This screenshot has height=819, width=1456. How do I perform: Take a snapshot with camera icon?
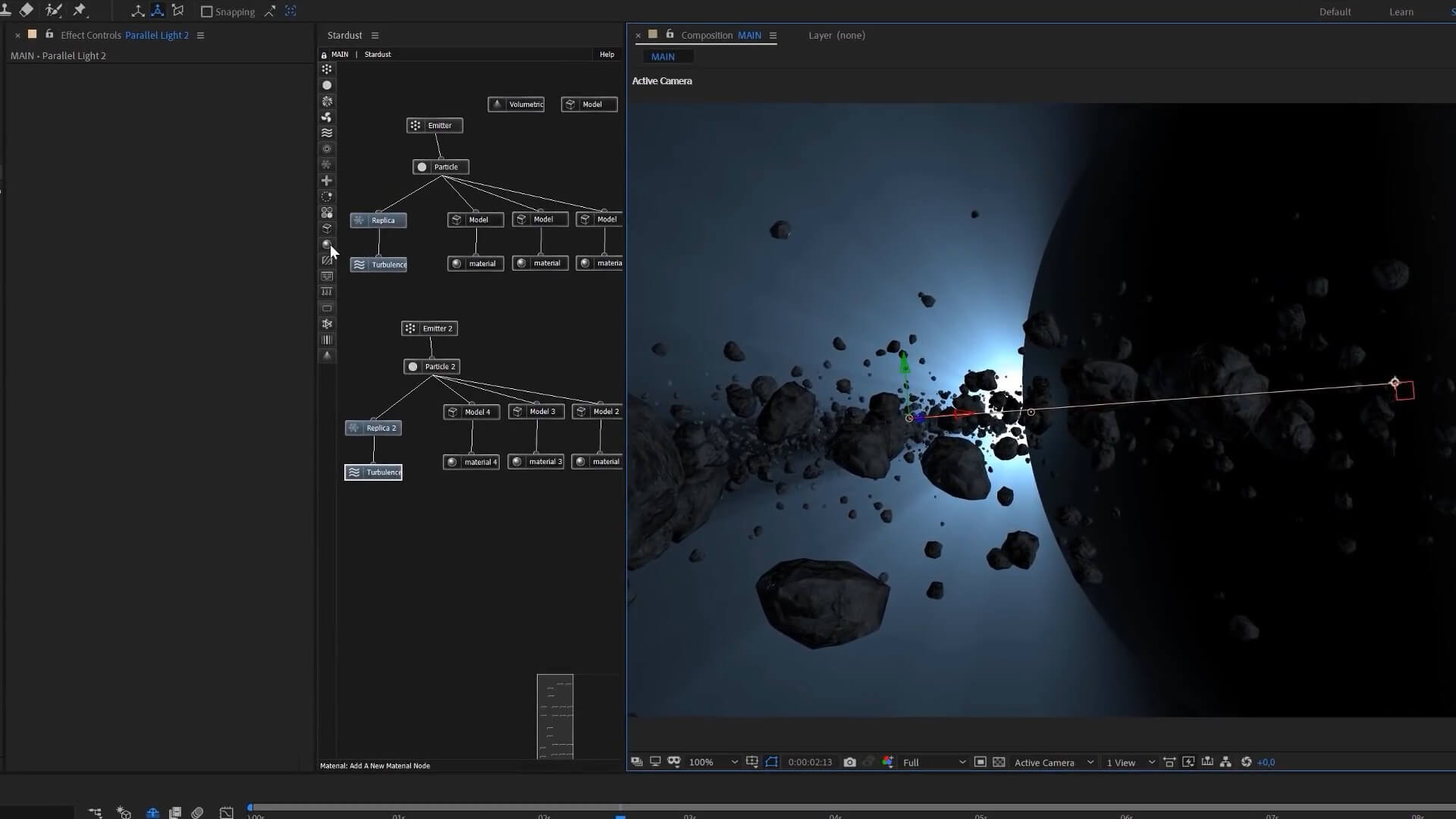[x=849, y=762]
